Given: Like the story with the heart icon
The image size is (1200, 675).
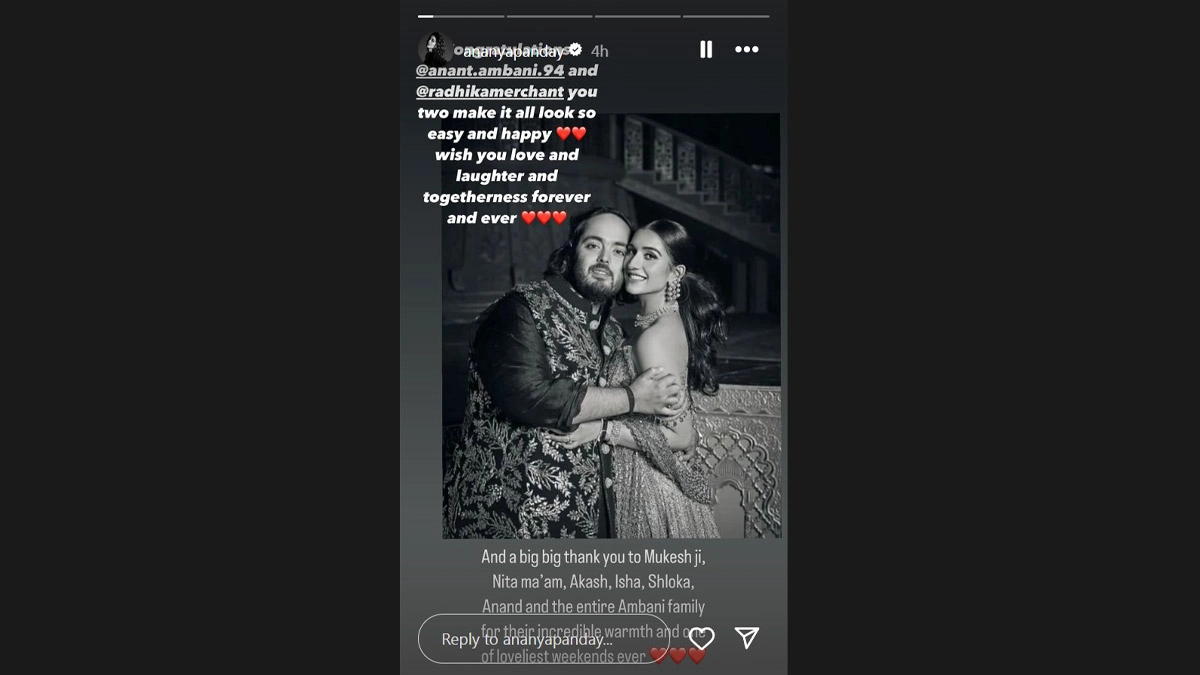Looking at the screenshot, I should pos(702,638).
